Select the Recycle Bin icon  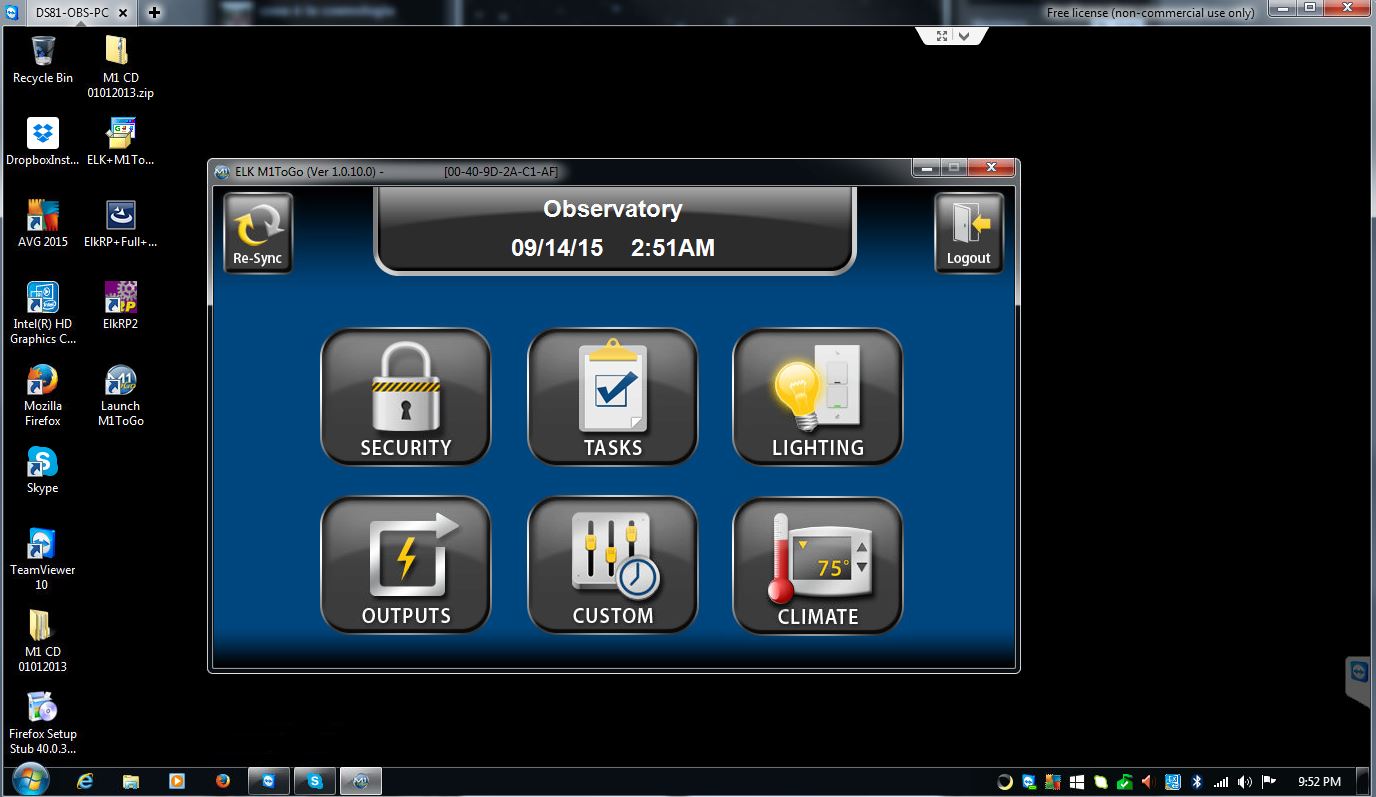[x=43, y=59]
